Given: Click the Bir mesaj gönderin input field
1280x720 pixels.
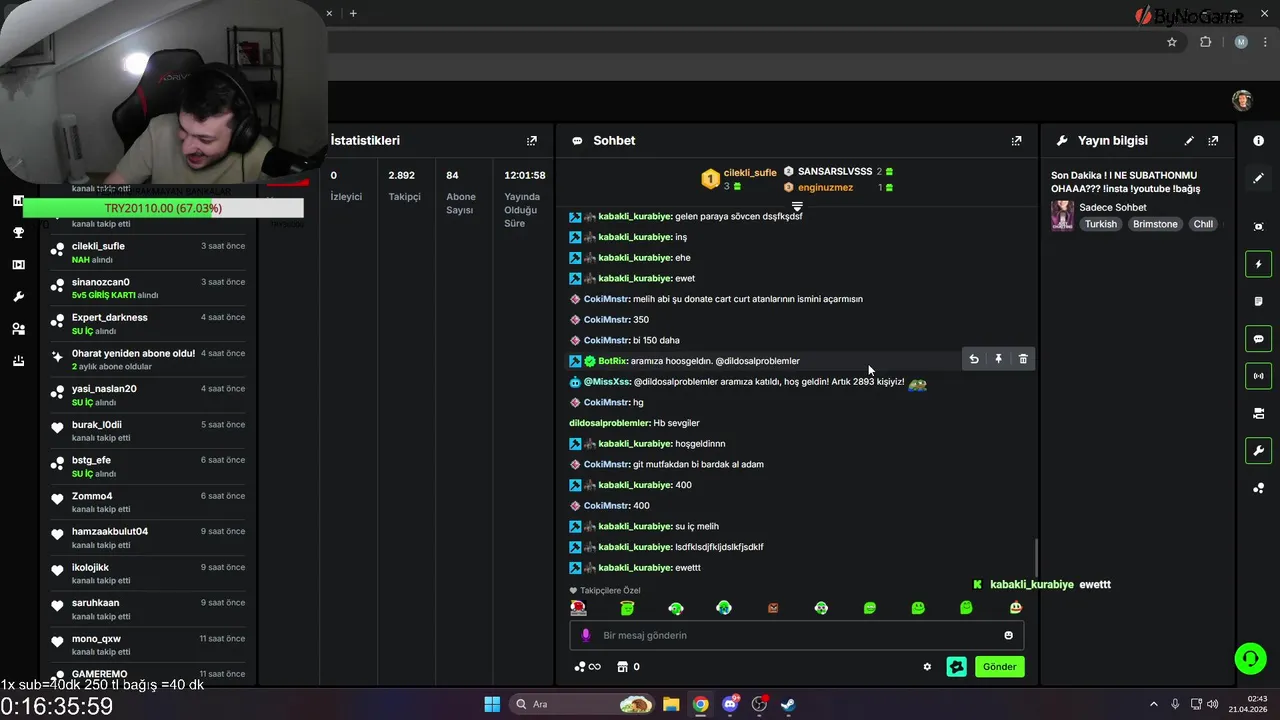Looking at the screenshot, I should tap(797, 635).
